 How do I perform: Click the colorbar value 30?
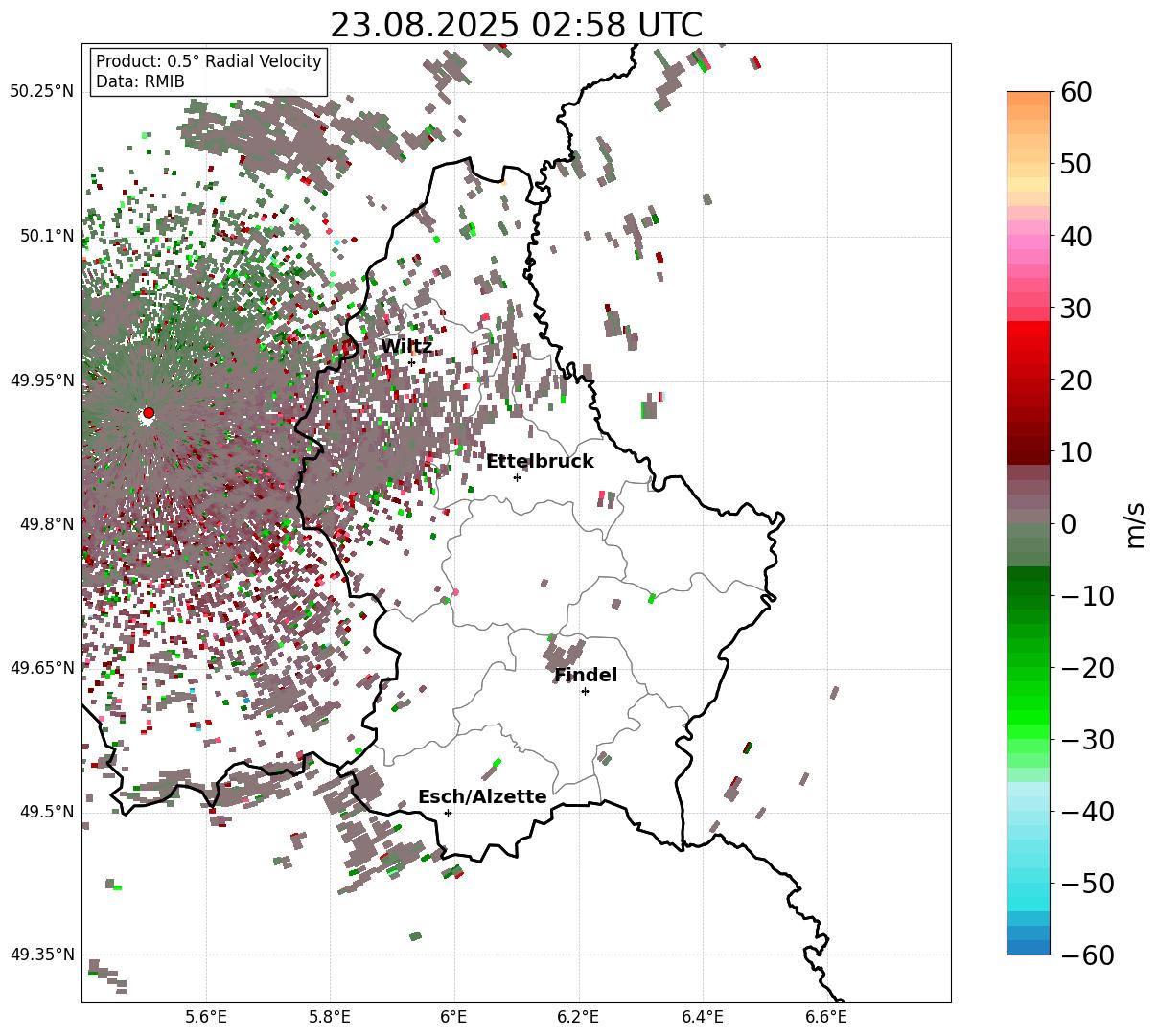tap(1076, 308)
